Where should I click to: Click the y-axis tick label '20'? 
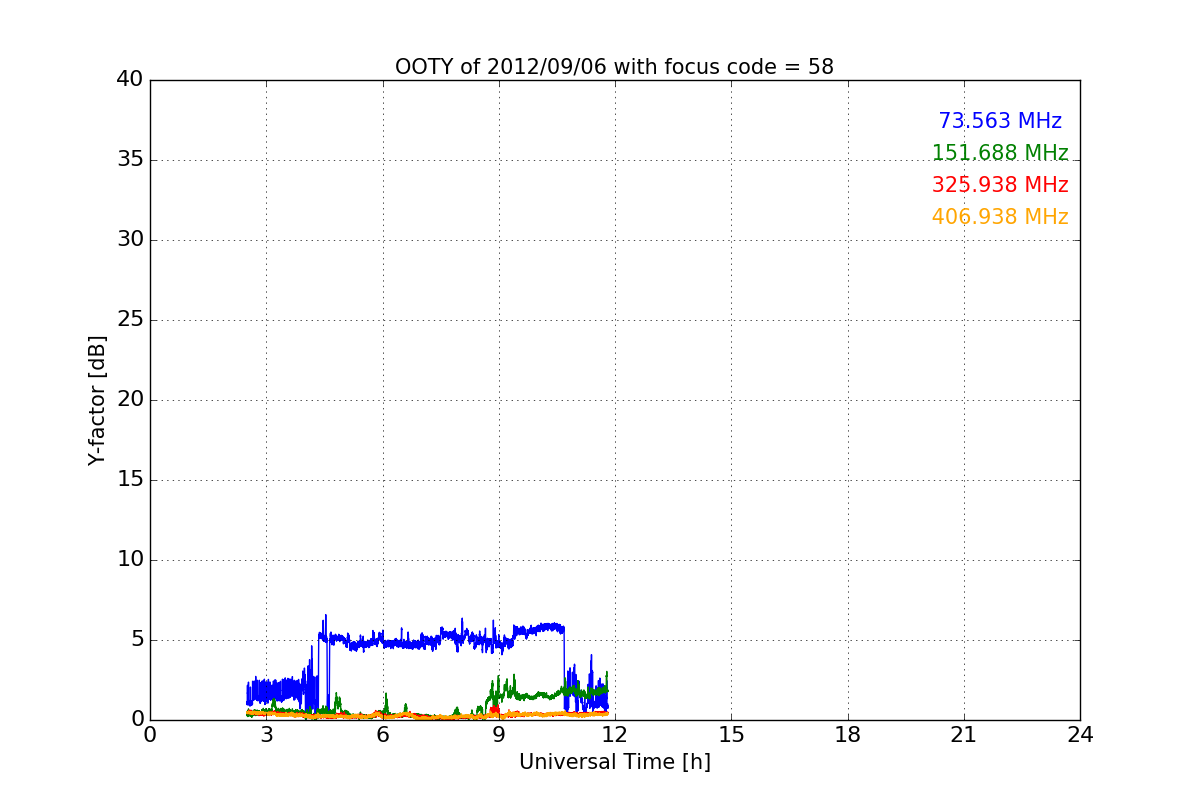[130, 400]
